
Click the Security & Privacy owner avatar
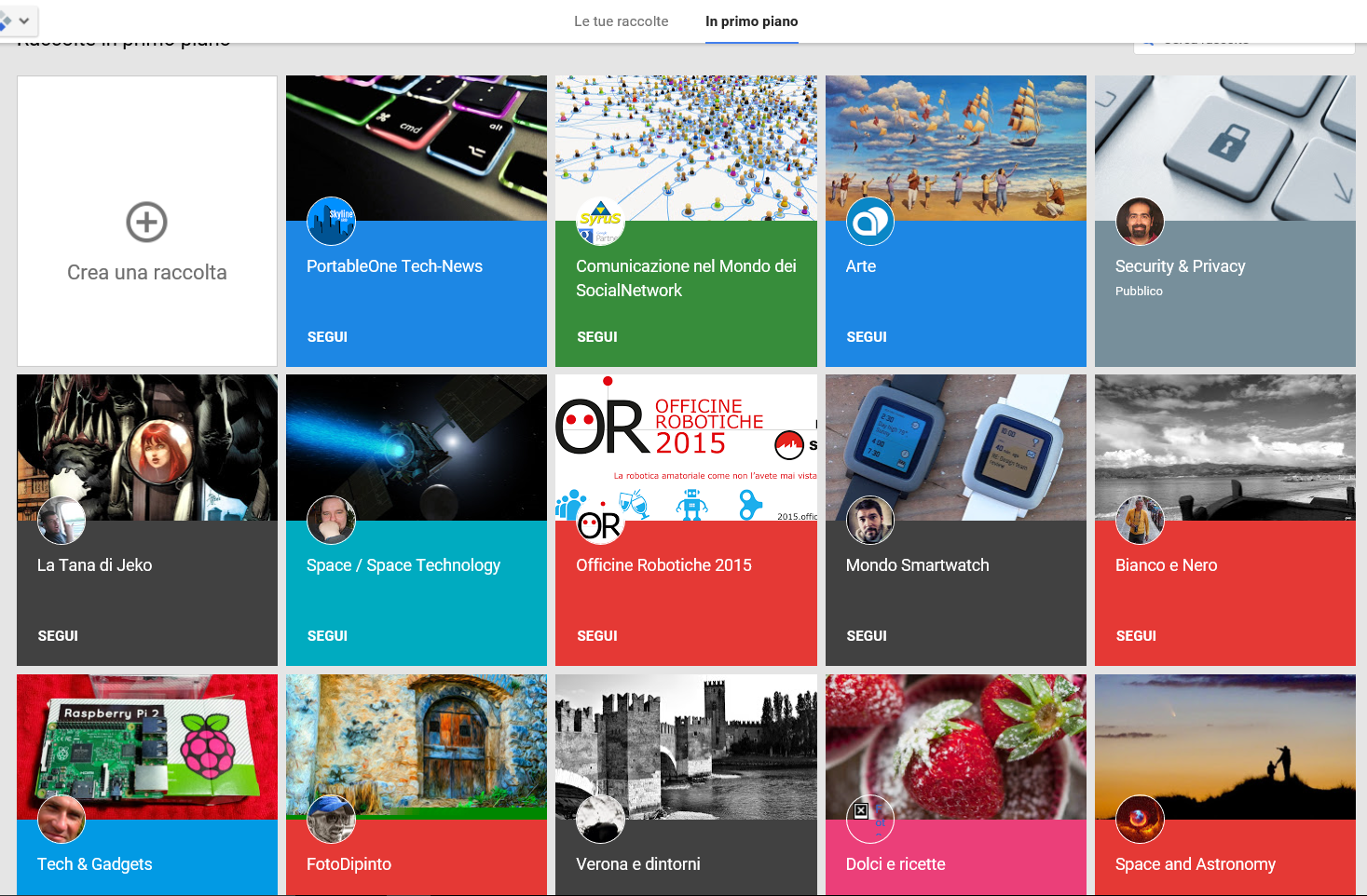[x=1140, y=222]
